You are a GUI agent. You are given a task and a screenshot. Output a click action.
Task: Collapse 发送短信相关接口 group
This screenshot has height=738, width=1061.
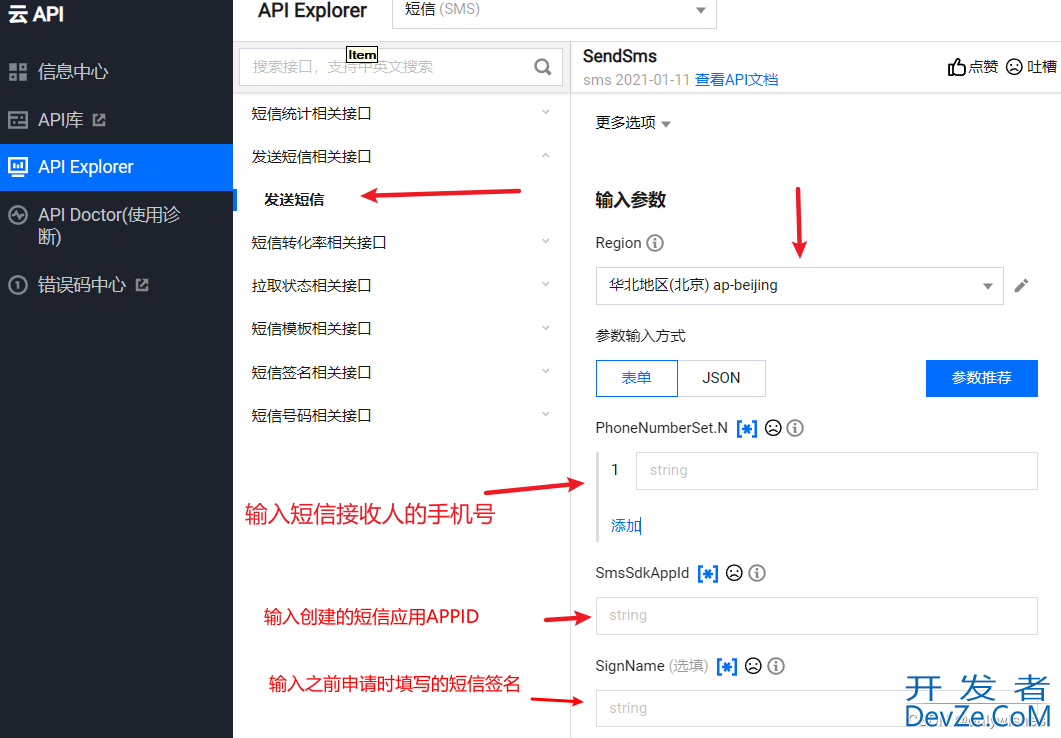tap(401, 157)
